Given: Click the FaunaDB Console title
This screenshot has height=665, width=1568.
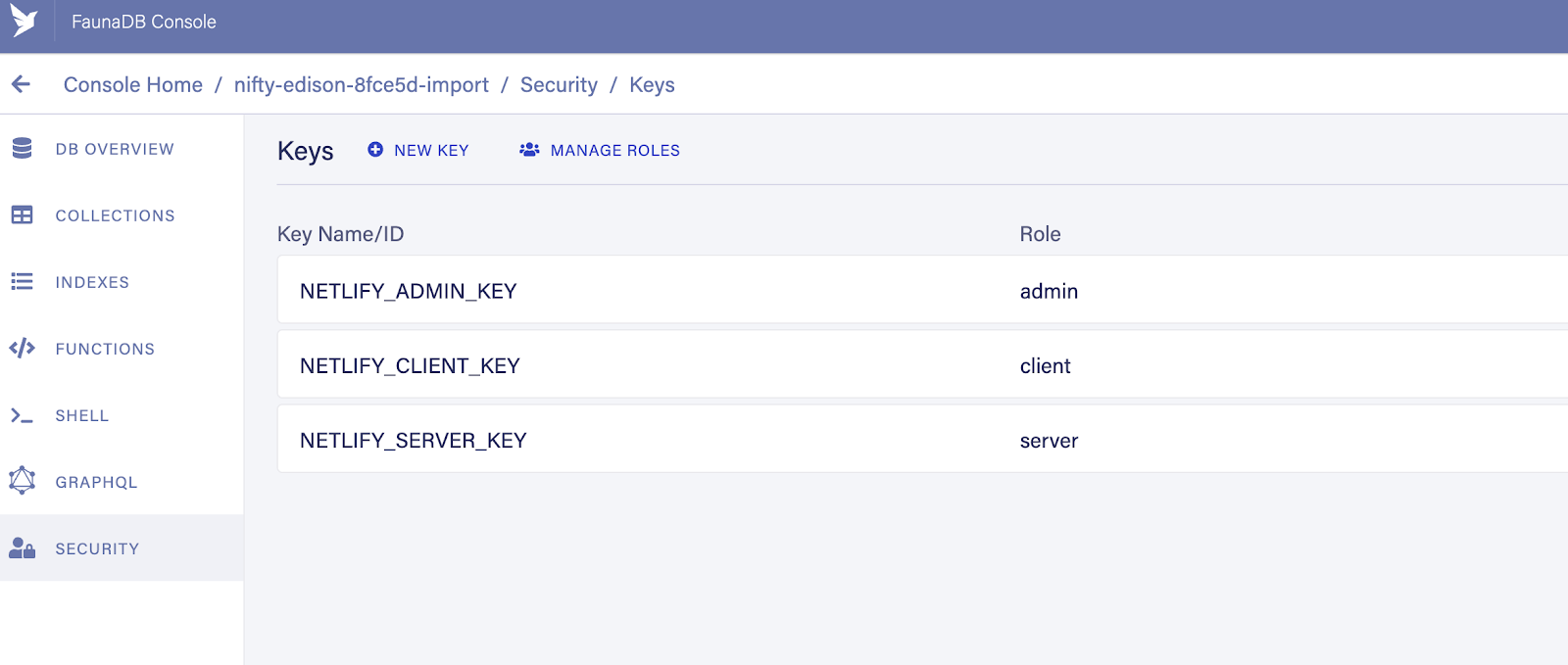Looking at the screenshot, I should pos(144,22).
